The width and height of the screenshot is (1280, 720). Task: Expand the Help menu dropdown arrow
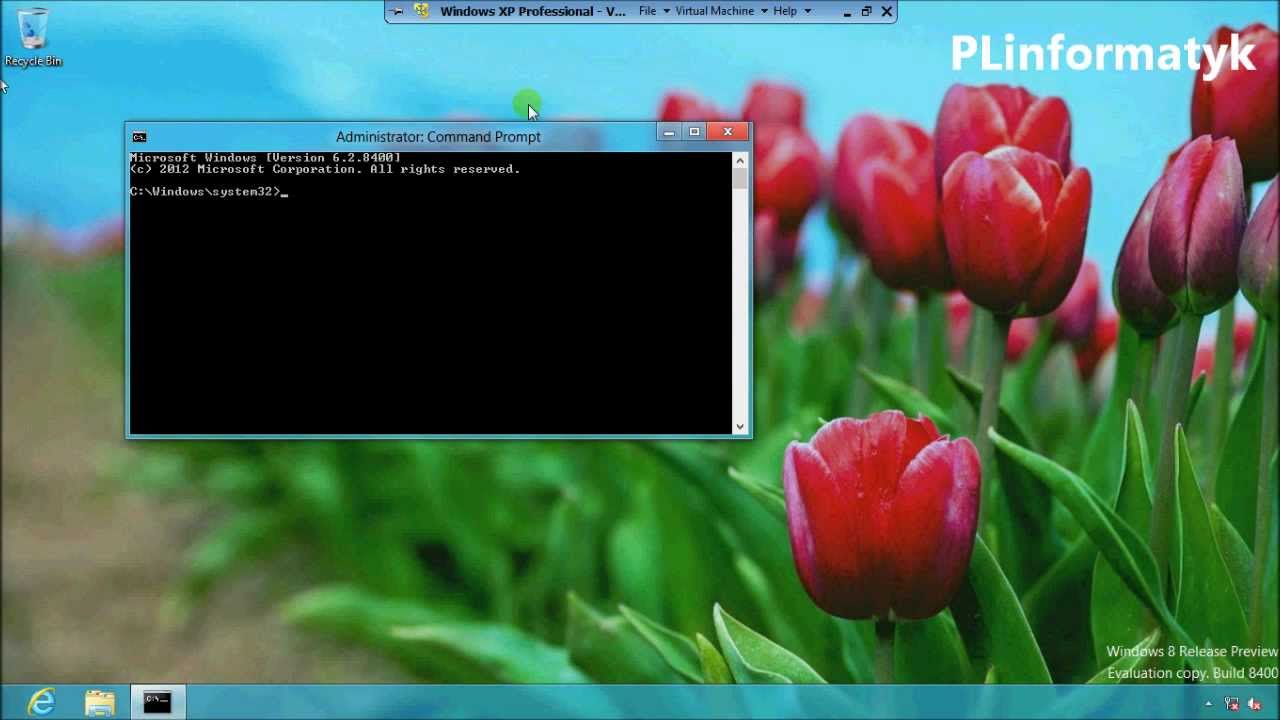coord(807,11)
